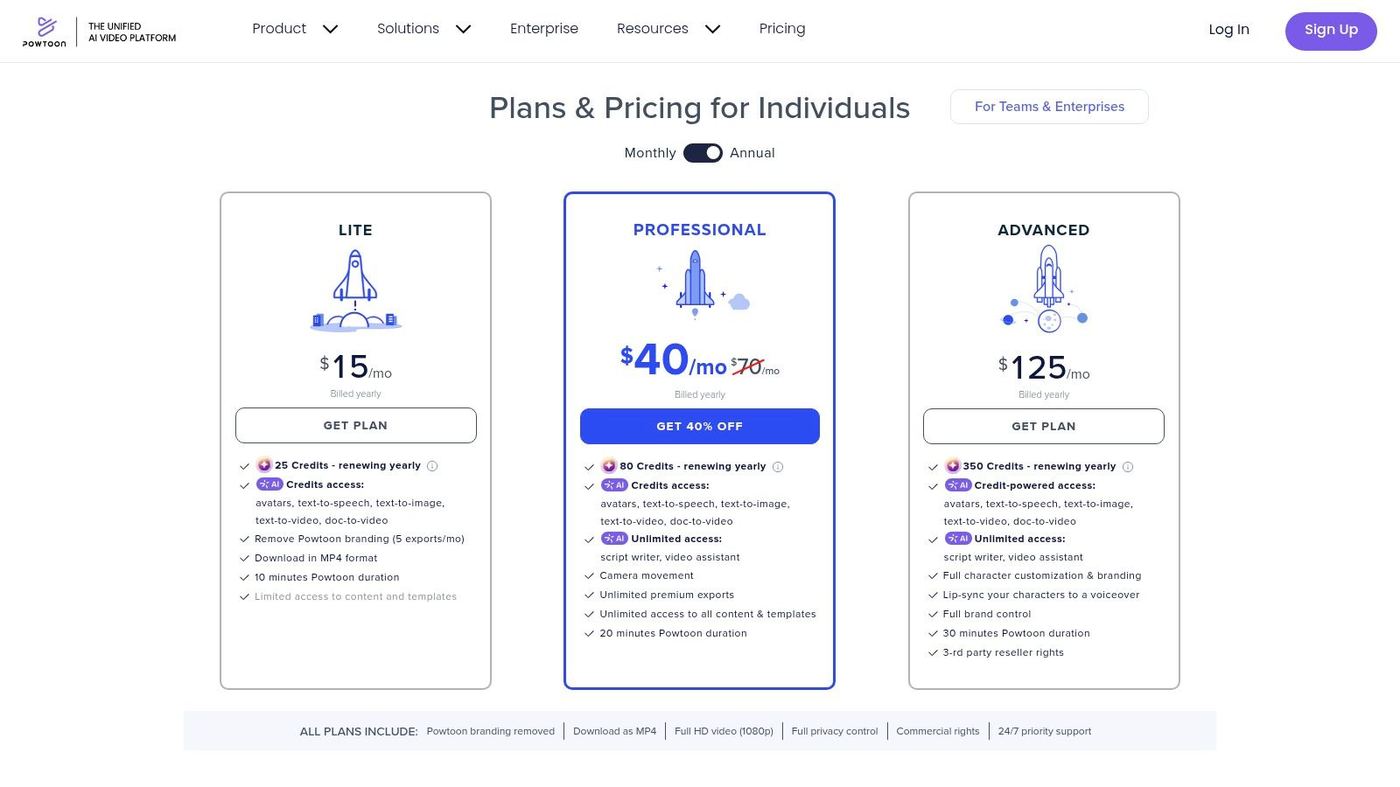The image size is (1400, 787).
Task: Expand the Solutions dropdown menu
Action: click(424, 29)
